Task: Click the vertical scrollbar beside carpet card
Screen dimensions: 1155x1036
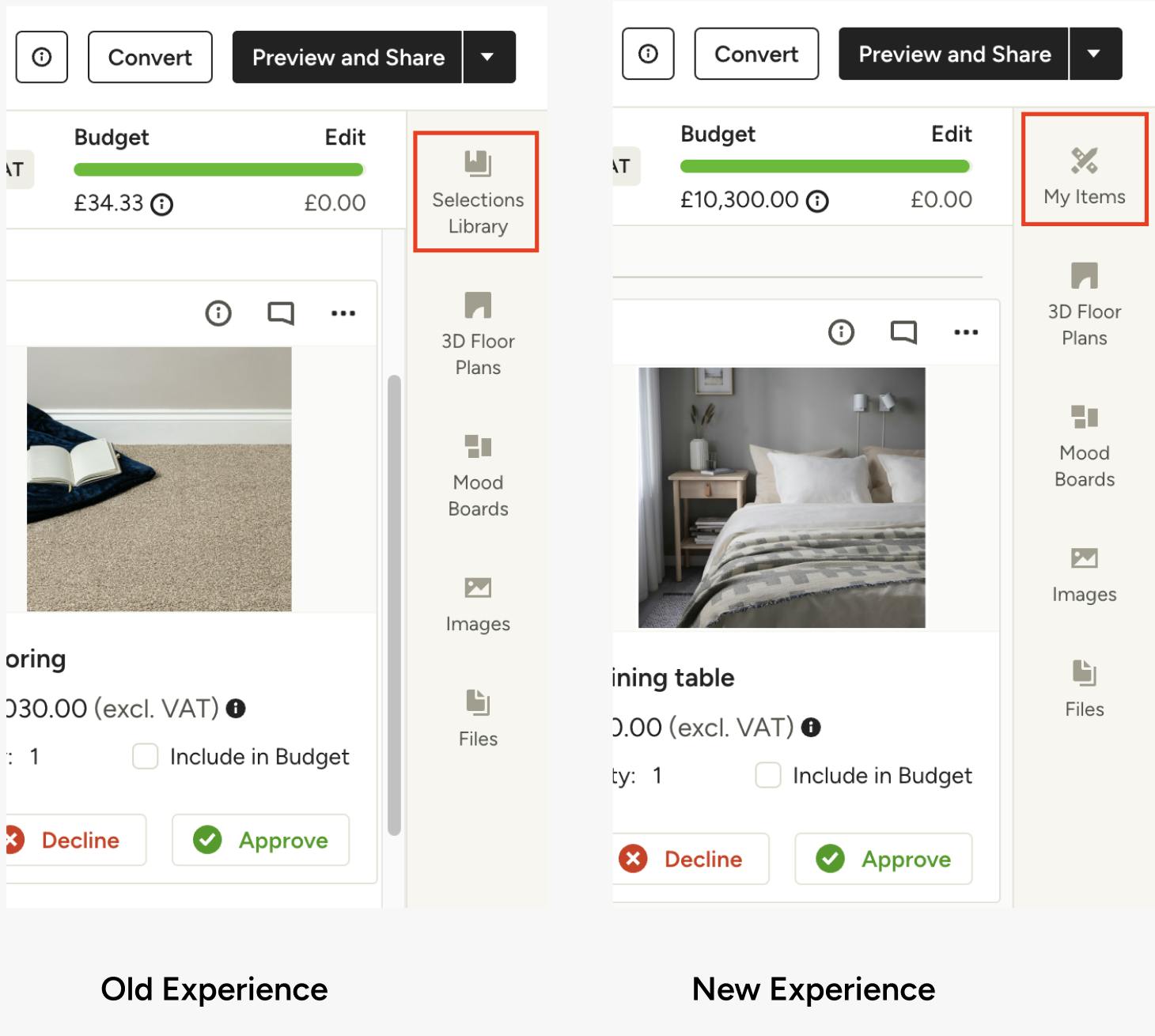Action: [394, 605]
